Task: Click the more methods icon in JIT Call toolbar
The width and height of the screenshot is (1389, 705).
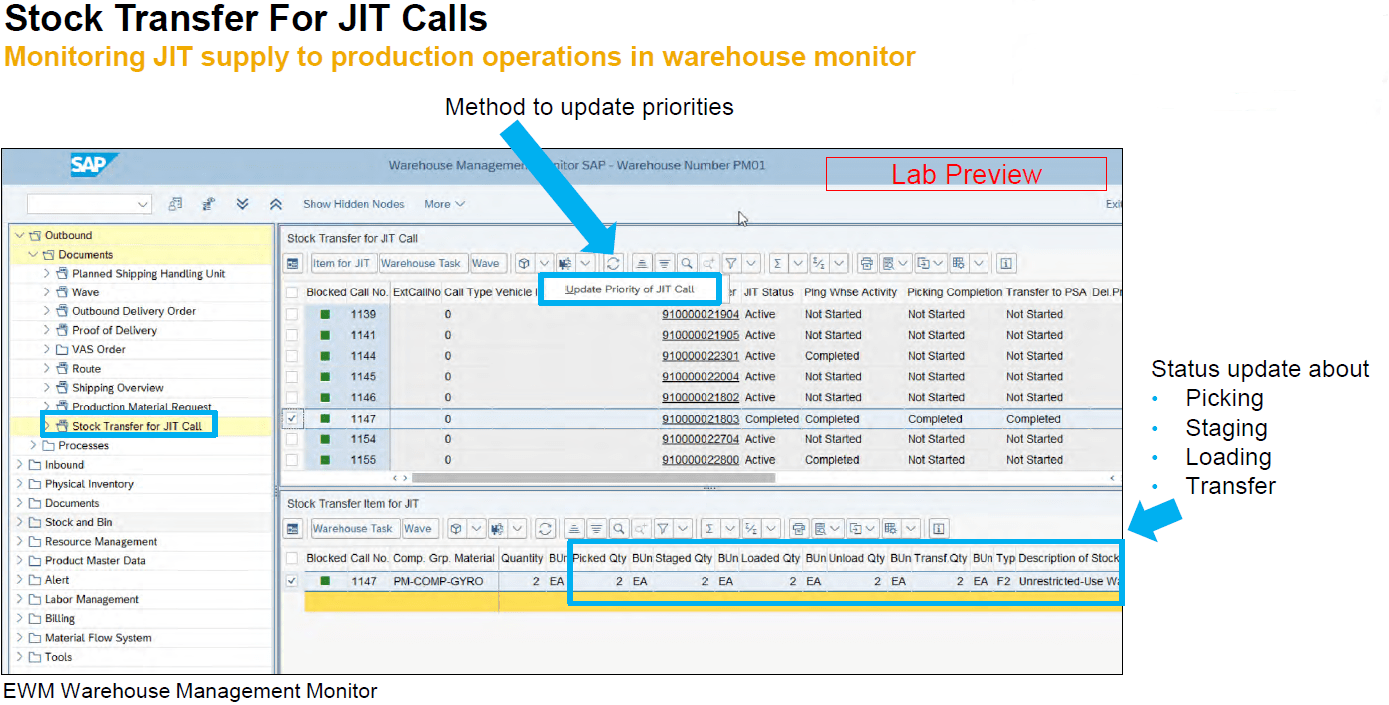Action: tap(566, 263)
